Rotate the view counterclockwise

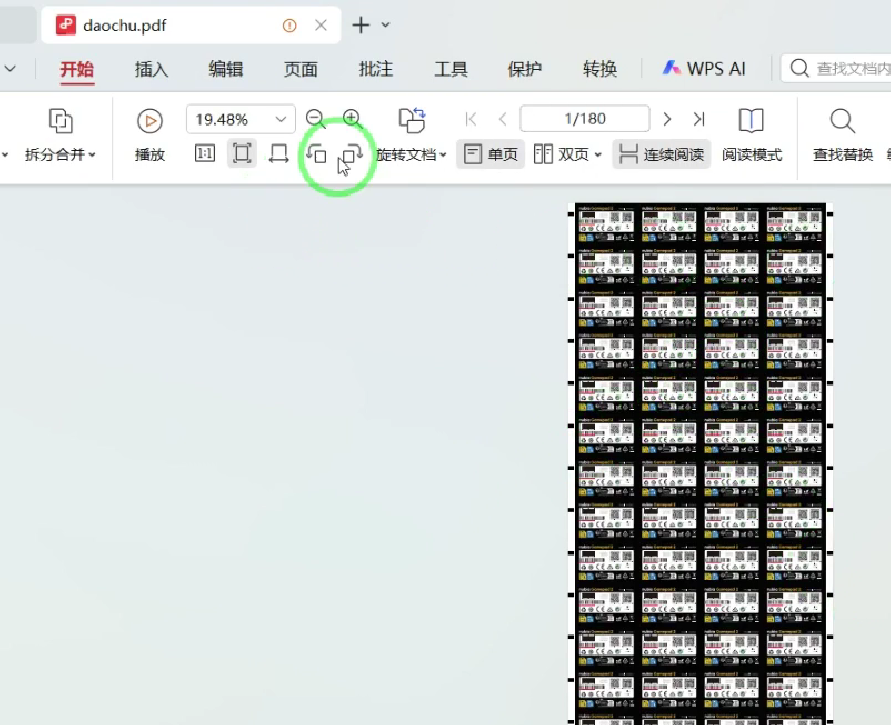[x=316, y=153]
